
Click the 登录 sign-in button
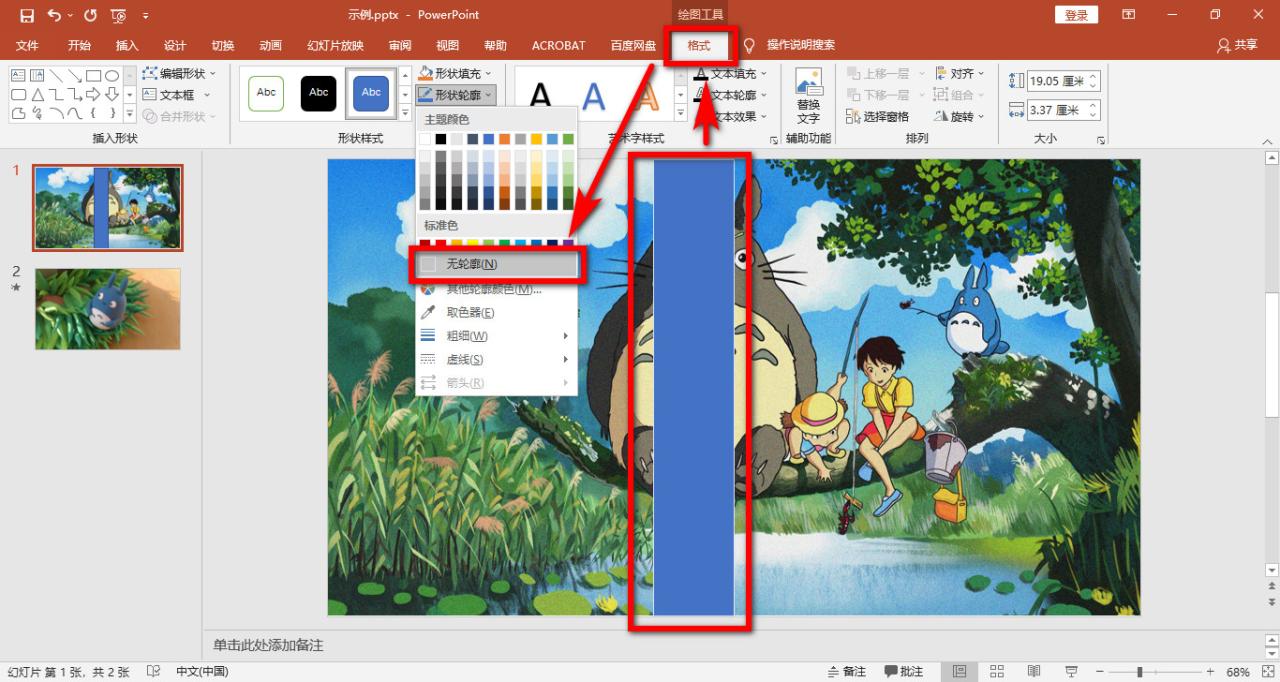tap(1076, 15)
